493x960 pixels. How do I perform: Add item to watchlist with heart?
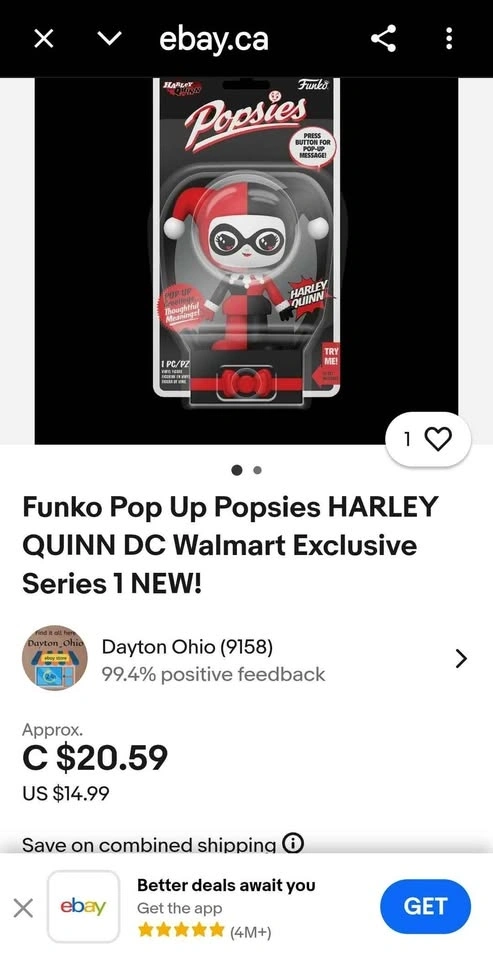pyautogui.click(x=428, y=439)
